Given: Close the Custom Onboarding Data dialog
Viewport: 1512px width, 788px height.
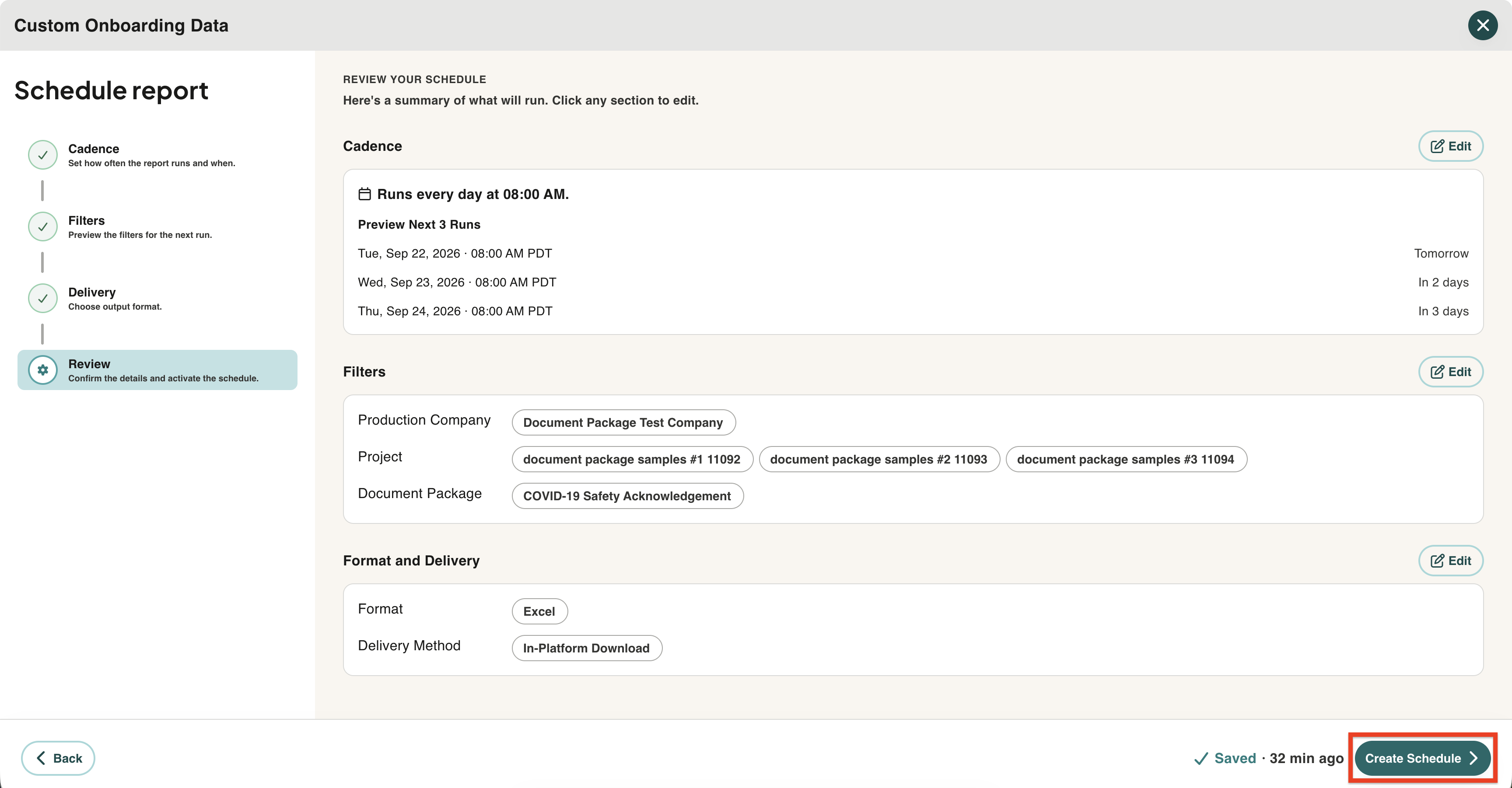Looking at the screenshot, I should click(1483, 25).
